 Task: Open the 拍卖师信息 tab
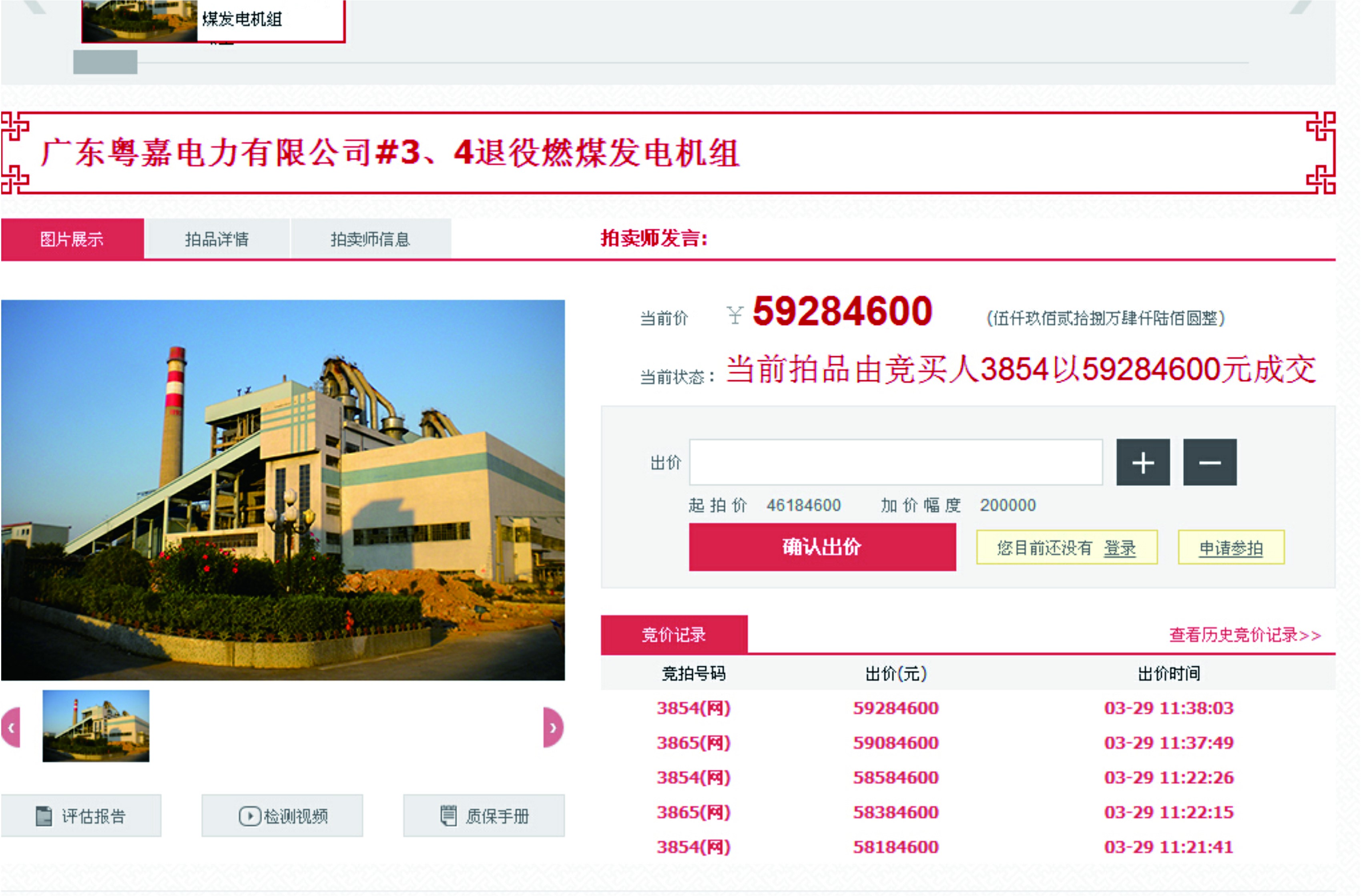(371, 239)
